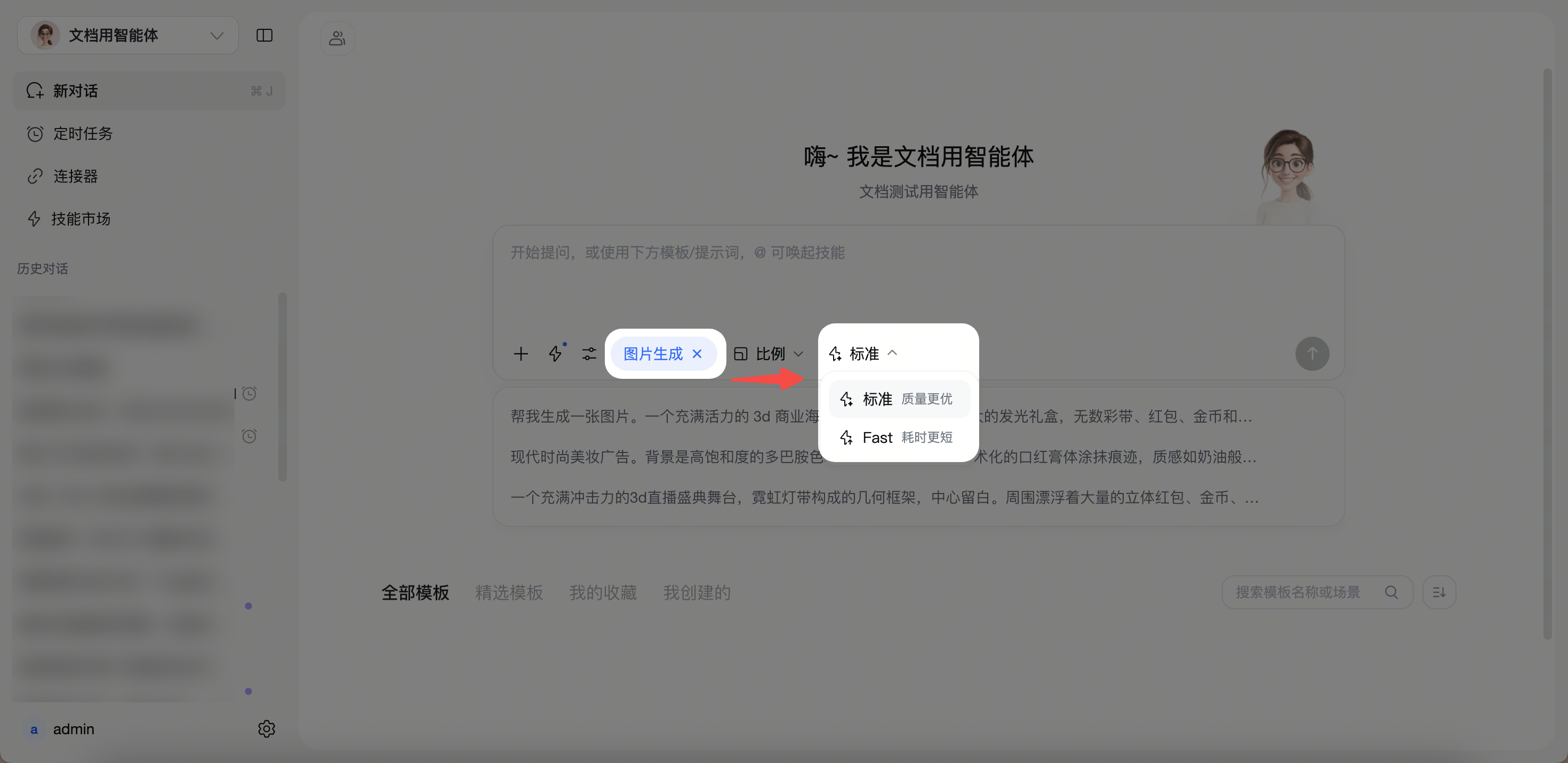Click the plus attachment icon
Image resolution: width=1568 pixels, height=763 pixels.
521,354
